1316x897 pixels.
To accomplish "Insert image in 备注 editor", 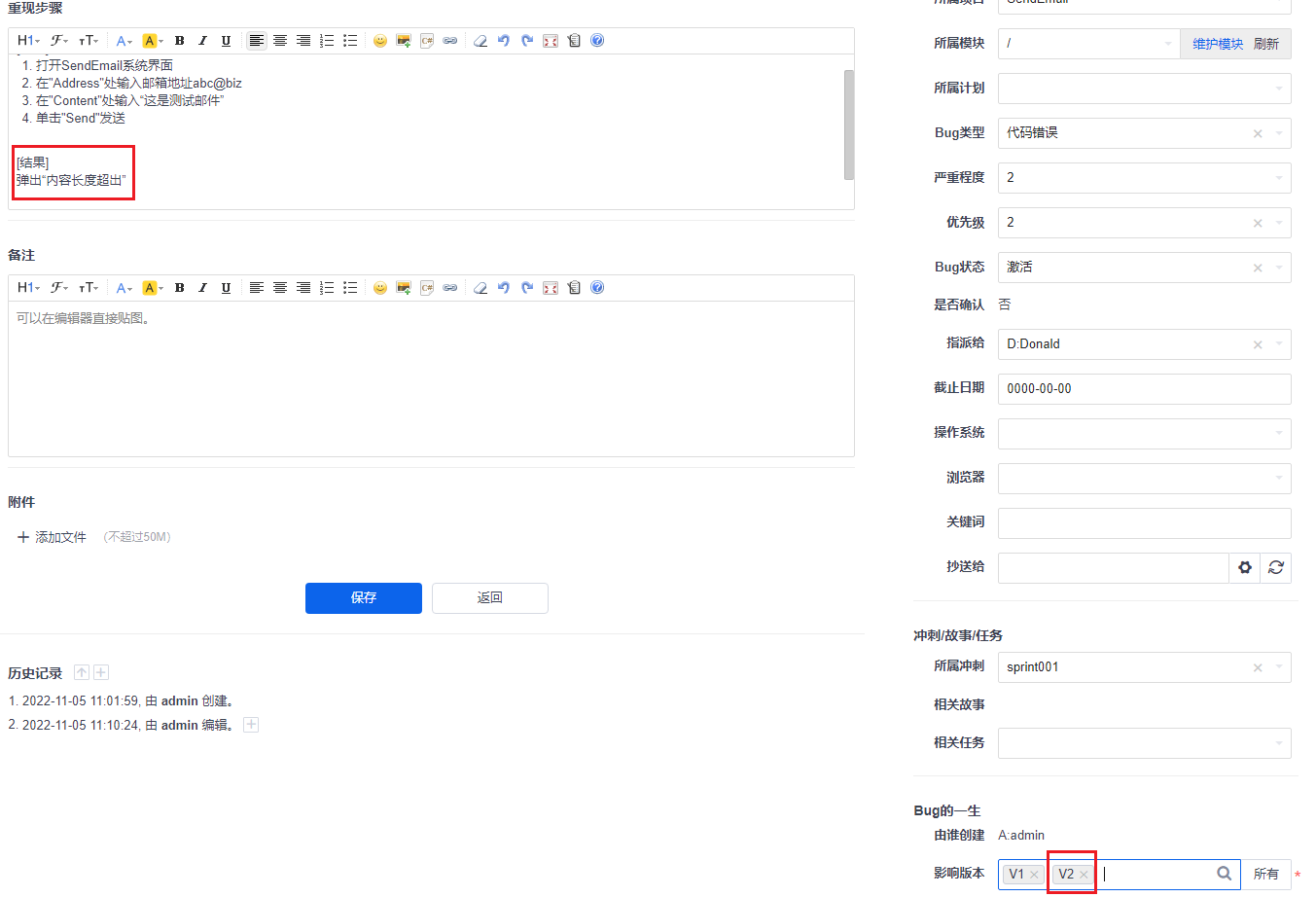I will coord(404,288).
